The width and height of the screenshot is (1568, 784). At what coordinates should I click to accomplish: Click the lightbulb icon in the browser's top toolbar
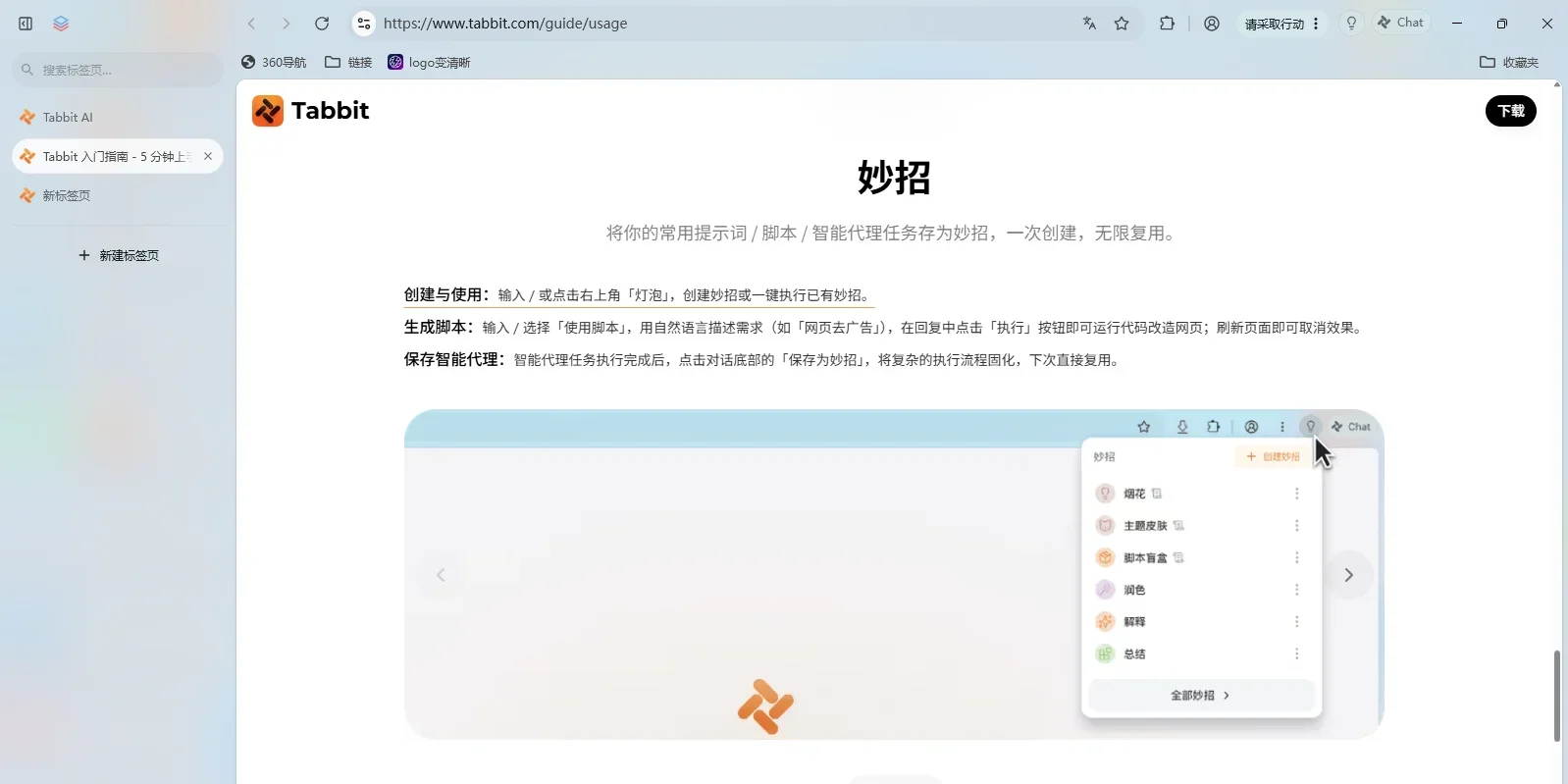pos(1351,24)
